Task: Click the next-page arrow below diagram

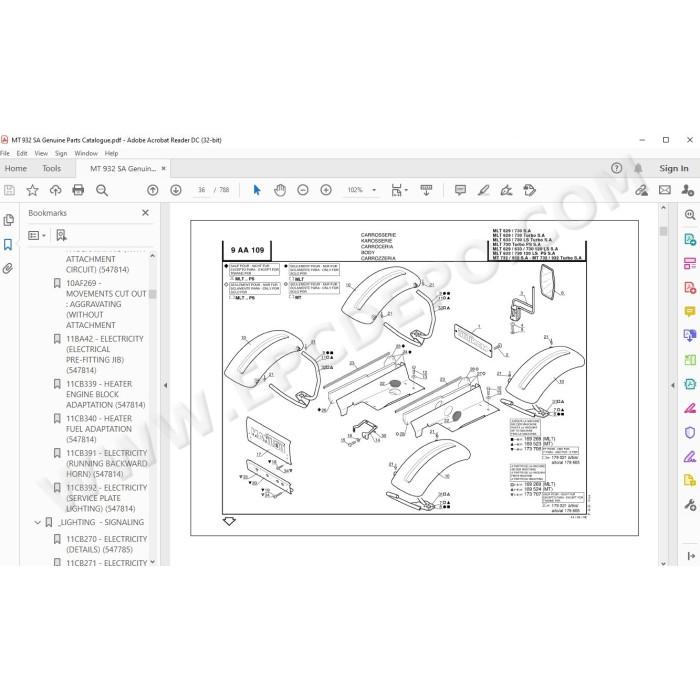Action: coord(229,521)
